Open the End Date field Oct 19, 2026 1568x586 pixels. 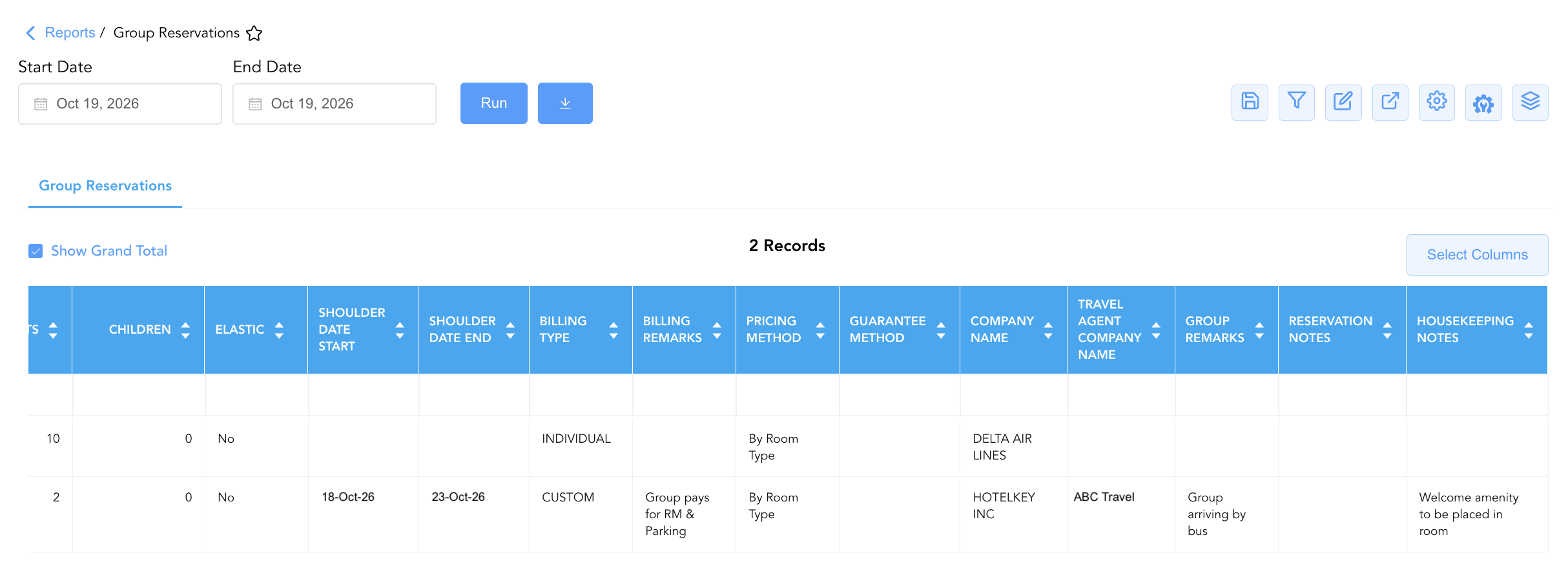pos(335,104)
